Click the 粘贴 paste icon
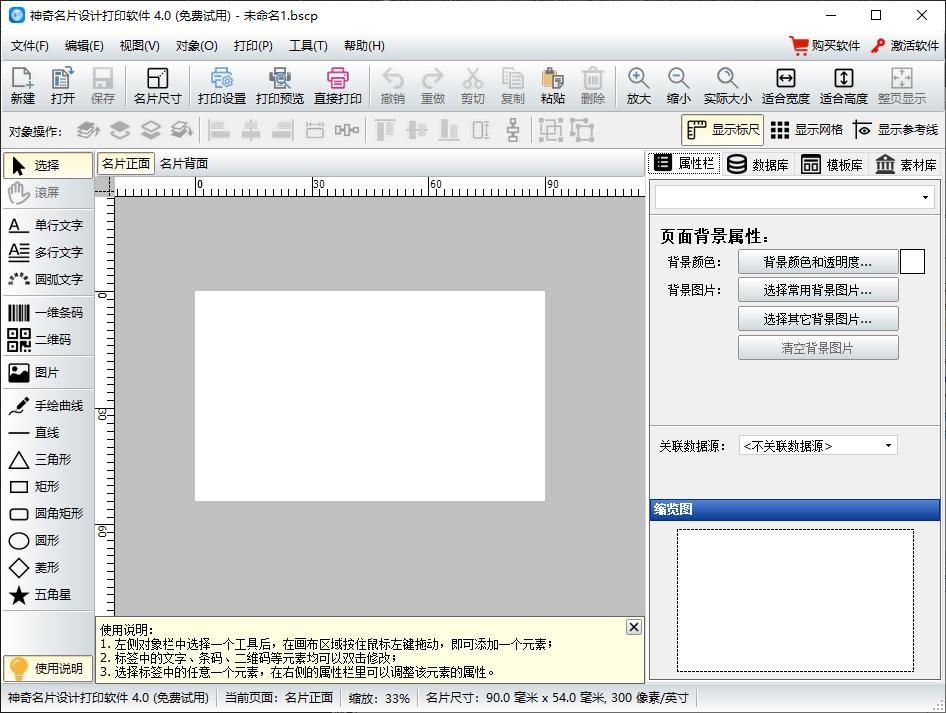 [x=553, y=86]
